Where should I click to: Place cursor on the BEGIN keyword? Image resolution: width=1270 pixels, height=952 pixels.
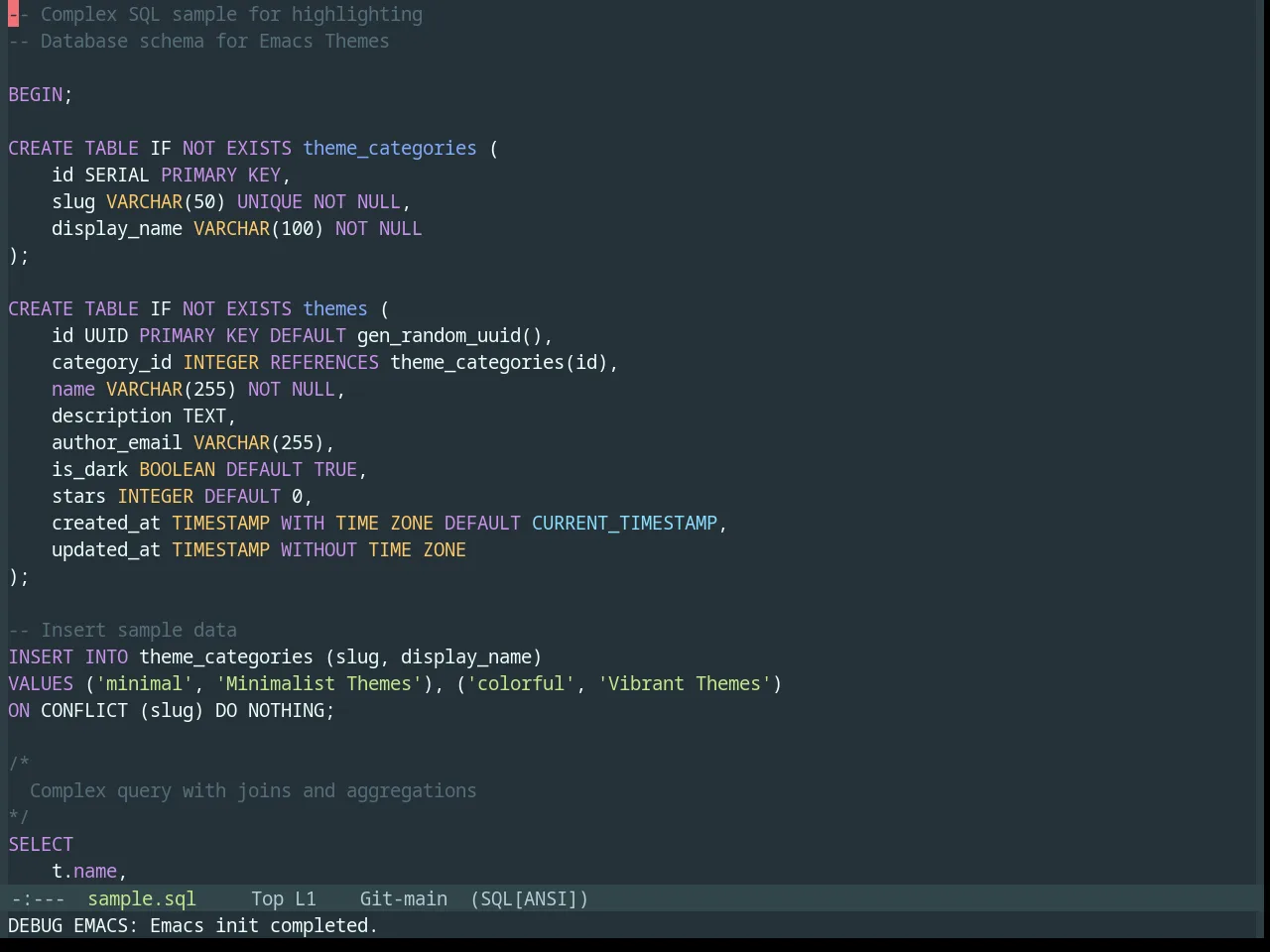click(35, 94)
